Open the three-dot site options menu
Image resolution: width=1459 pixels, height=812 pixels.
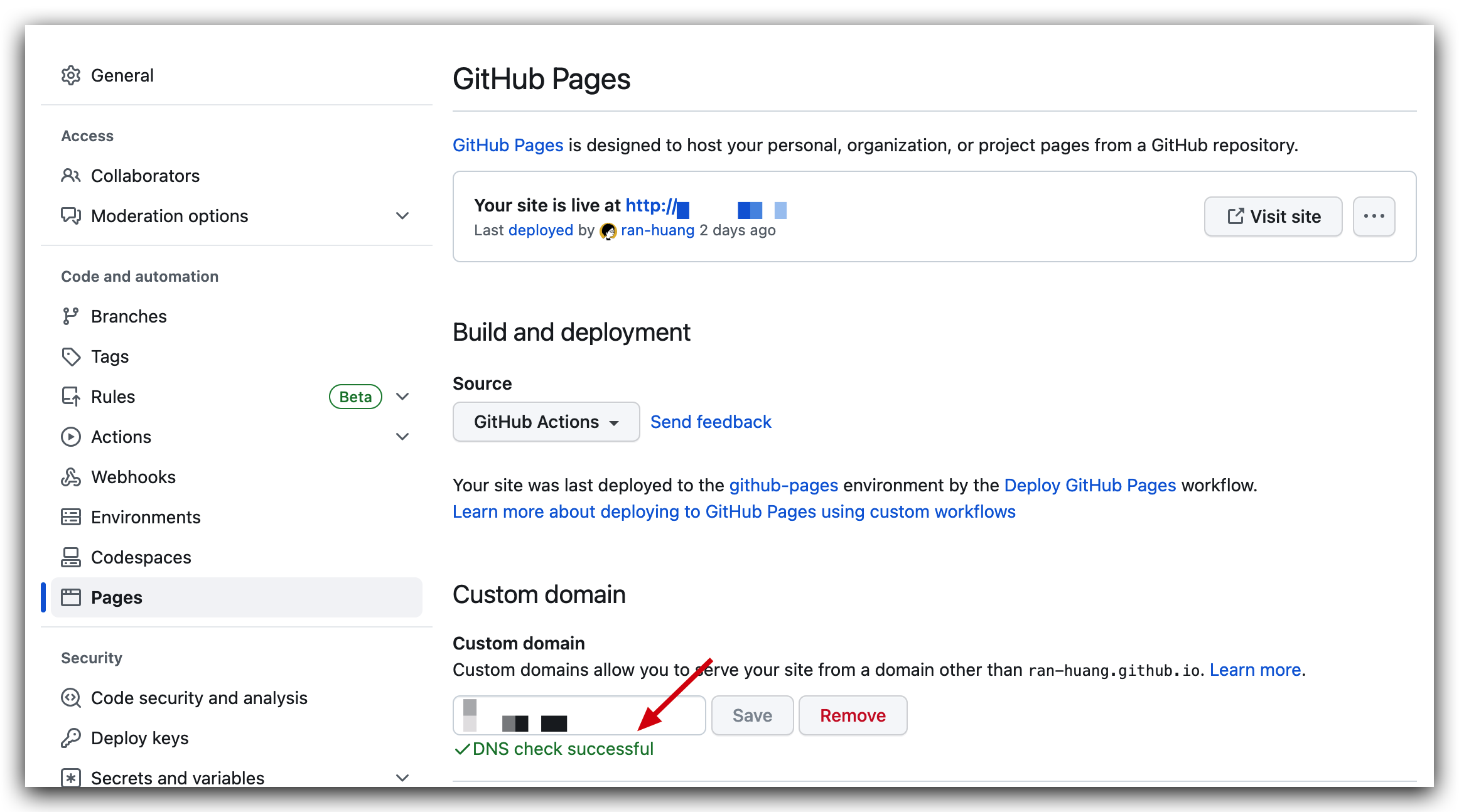(1374, 216)
